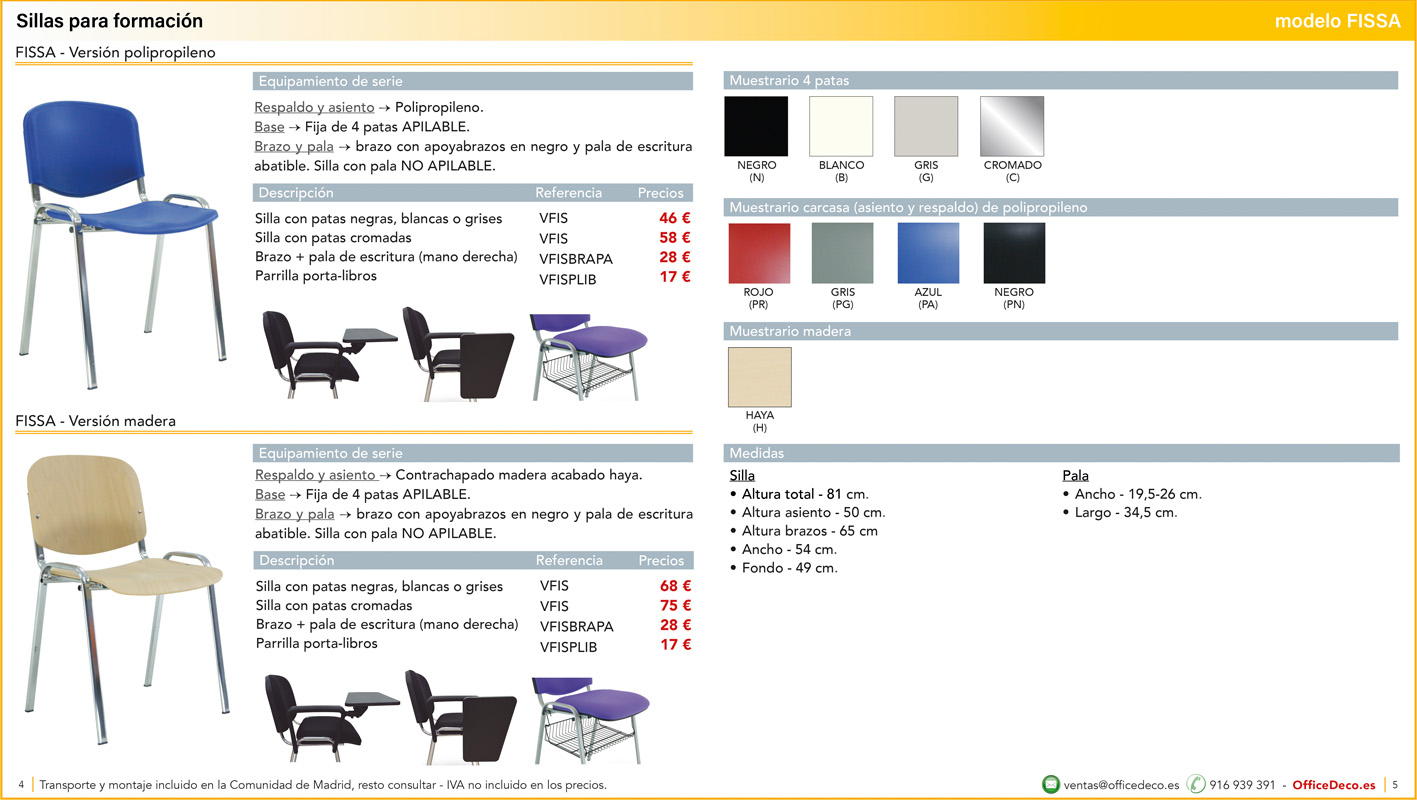1417x800 pixels.
Task: Click the green email envelope icon
Action: [1051, 785]
